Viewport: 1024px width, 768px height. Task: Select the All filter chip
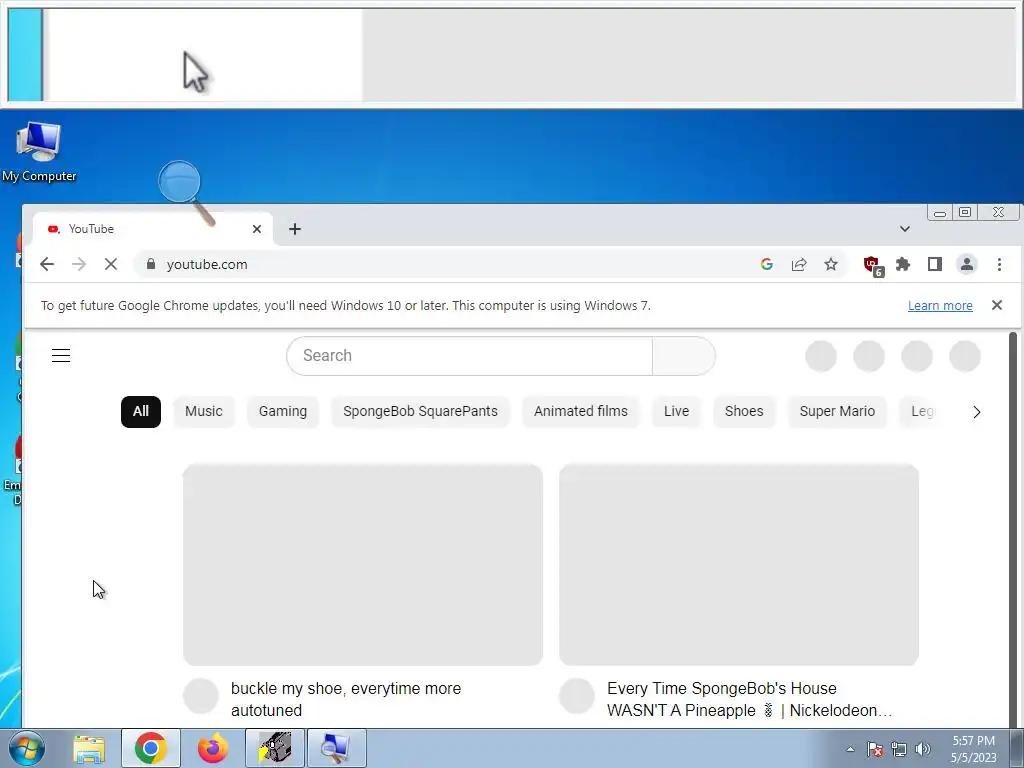tap(140, 411)
